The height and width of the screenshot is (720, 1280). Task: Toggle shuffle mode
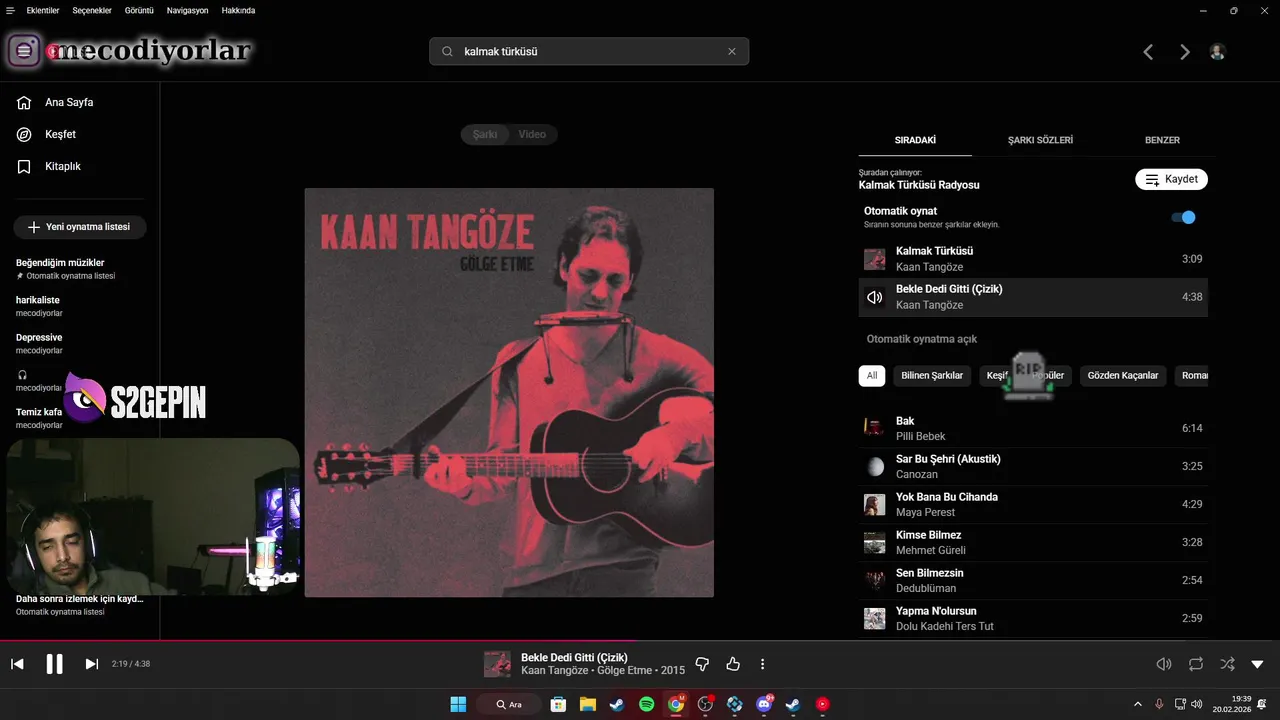(1227, 664)
